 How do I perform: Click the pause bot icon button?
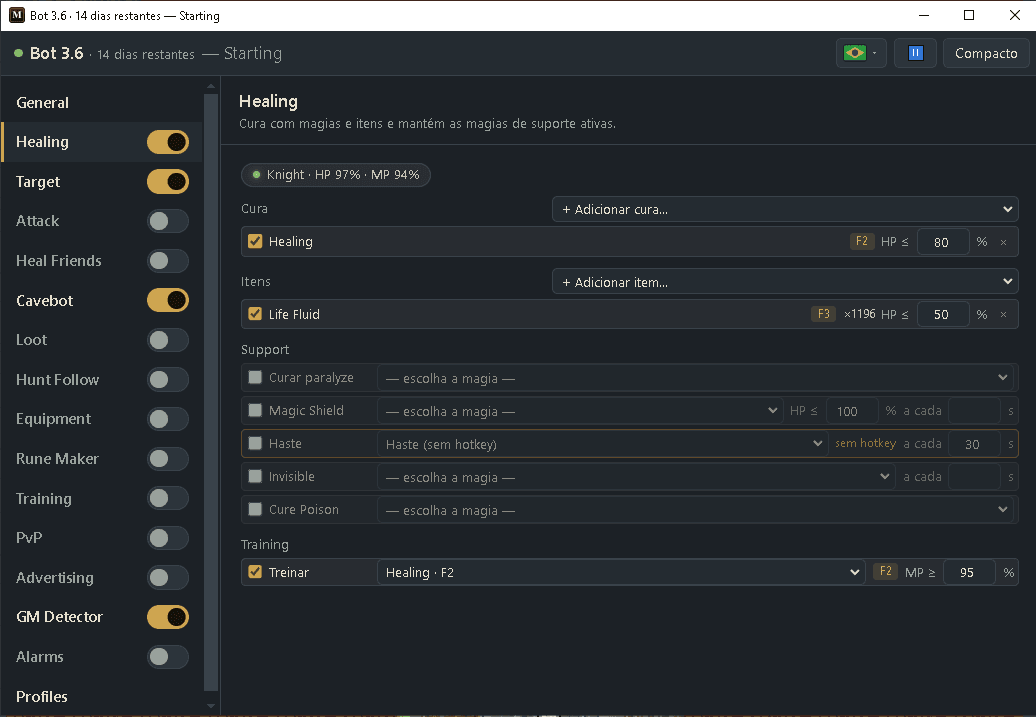pos(915,54)
